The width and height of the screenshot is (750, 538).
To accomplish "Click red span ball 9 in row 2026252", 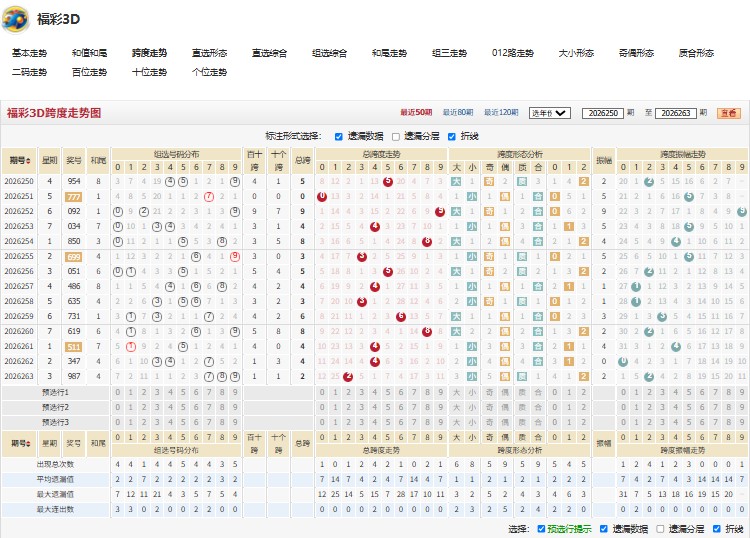I will pyautogui.click(x=440, y=211).
